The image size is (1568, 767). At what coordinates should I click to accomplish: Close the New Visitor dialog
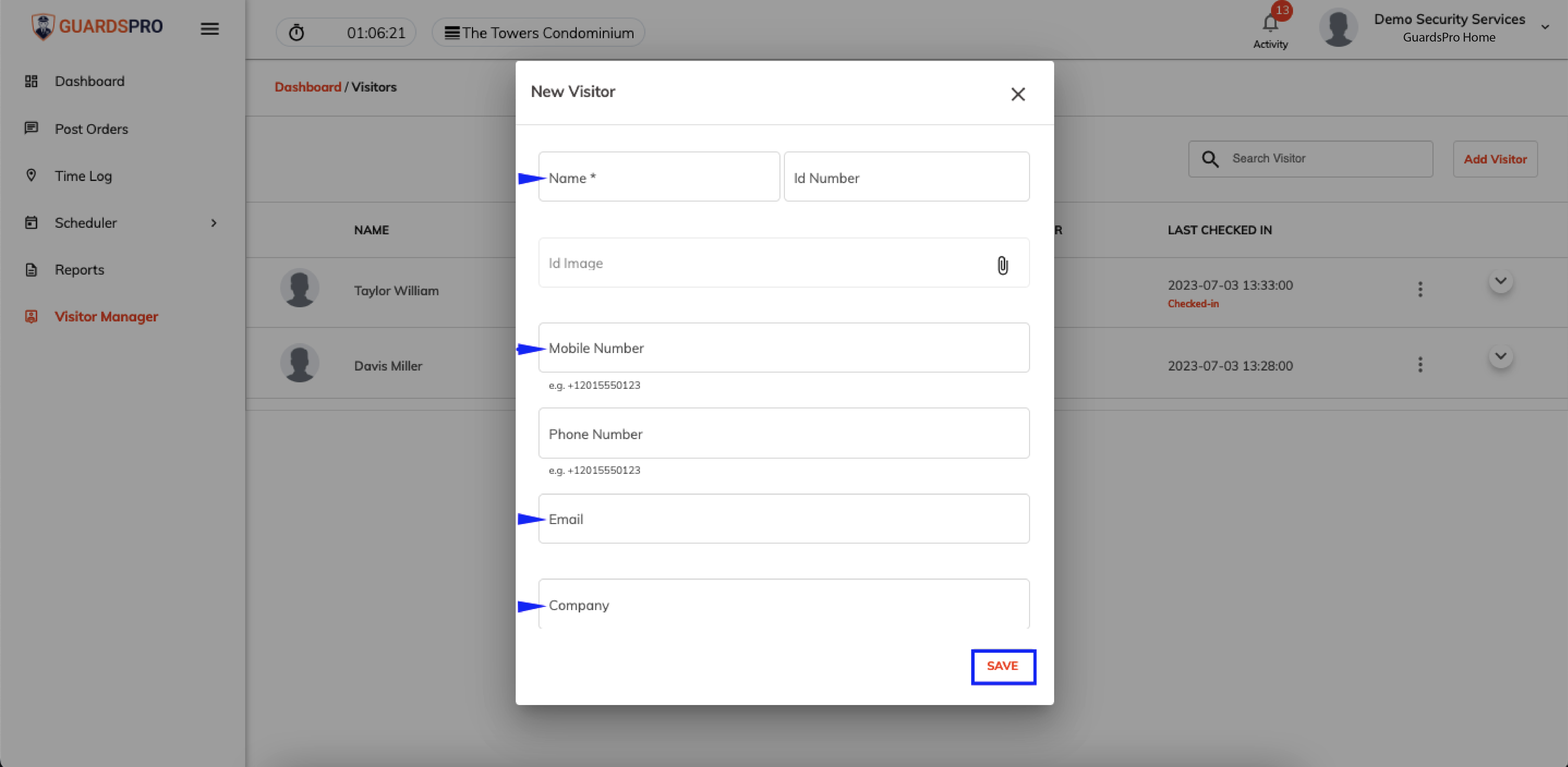click(x=1018, y=94)
